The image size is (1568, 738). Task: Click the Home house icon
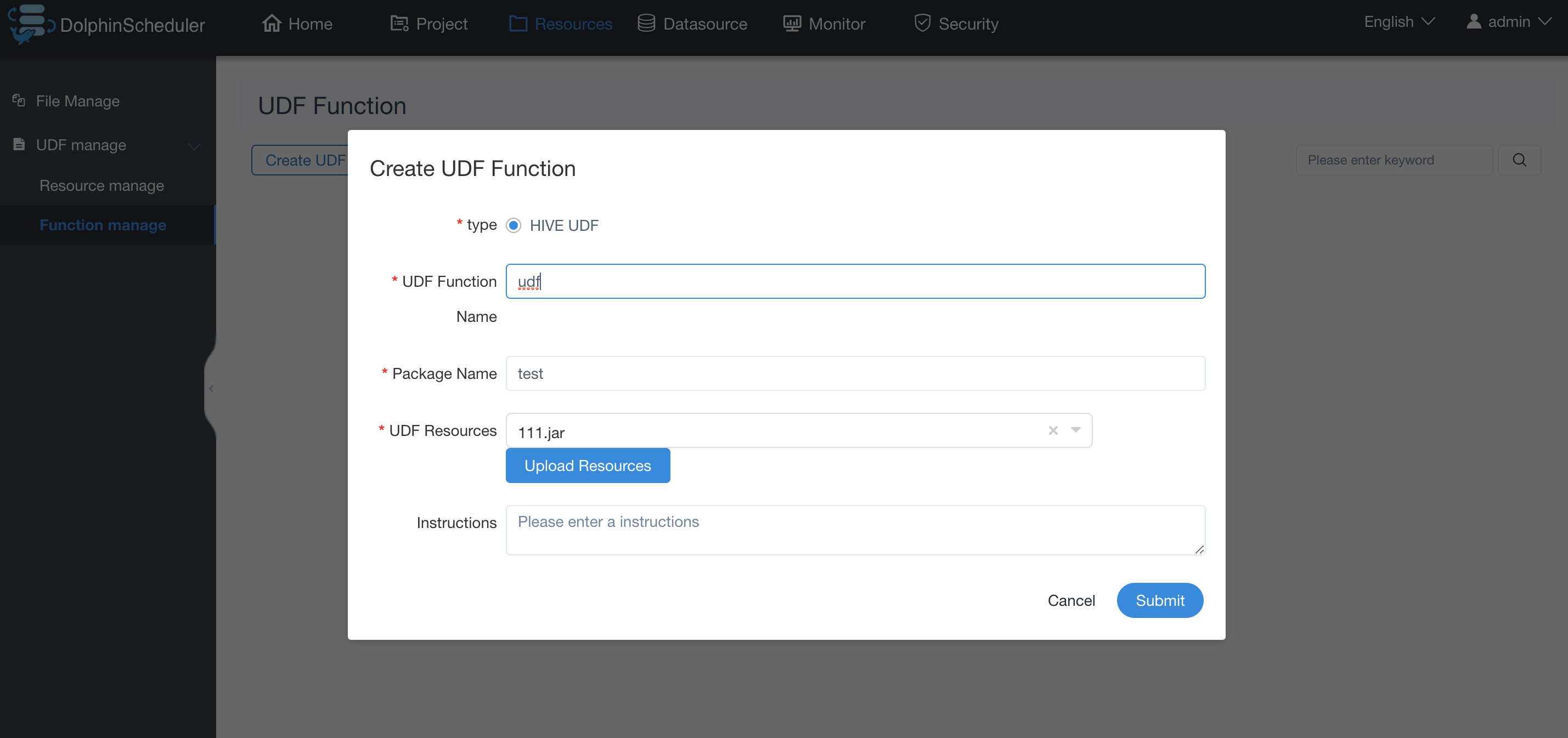272,23
